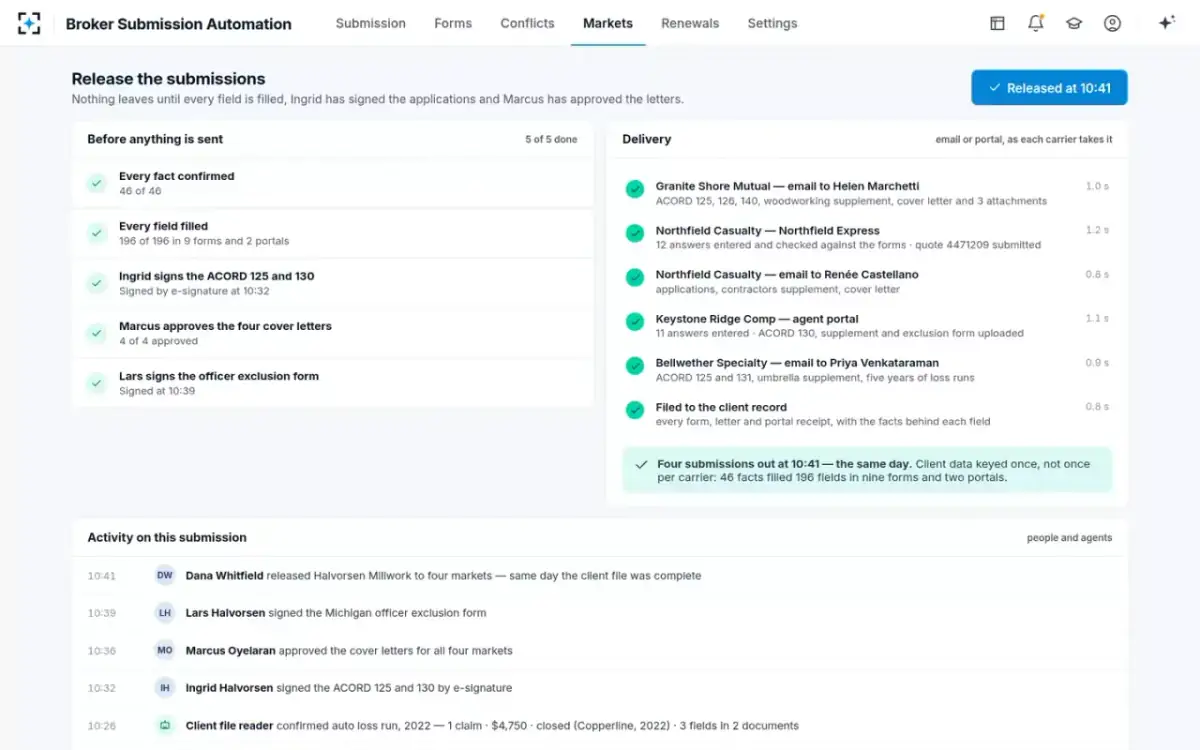Open the user account profile icon
This screenshot has height=750, width=1200.
tap(1112, 23)
